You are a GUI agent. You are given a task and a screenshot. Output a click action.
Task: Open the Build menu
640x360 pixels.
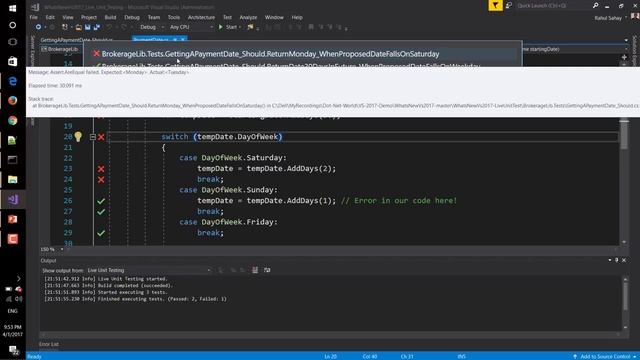click(110, 18)
